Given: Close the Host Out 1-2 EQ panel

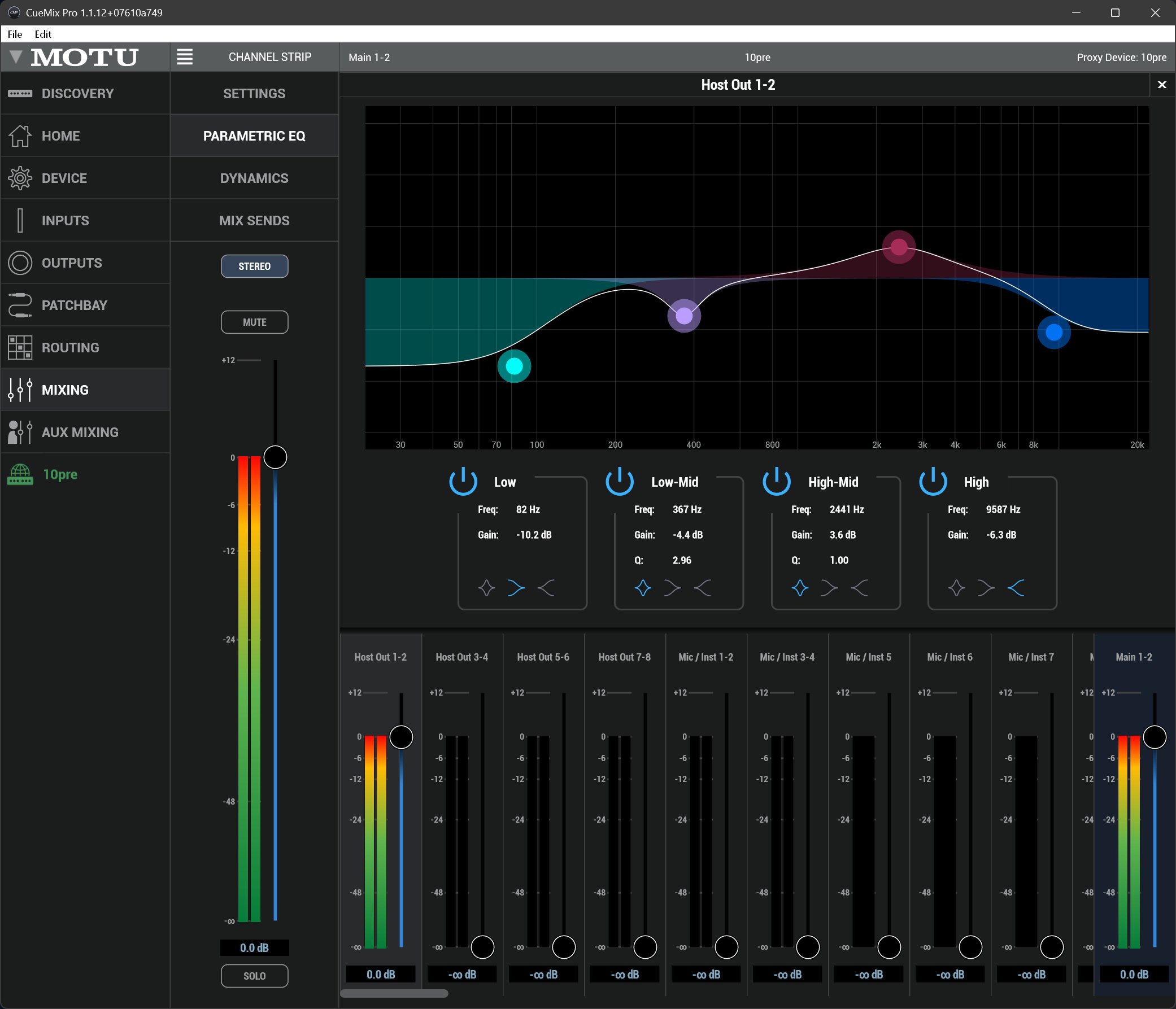Looking at the screenshot, I should pos(1162,85).
